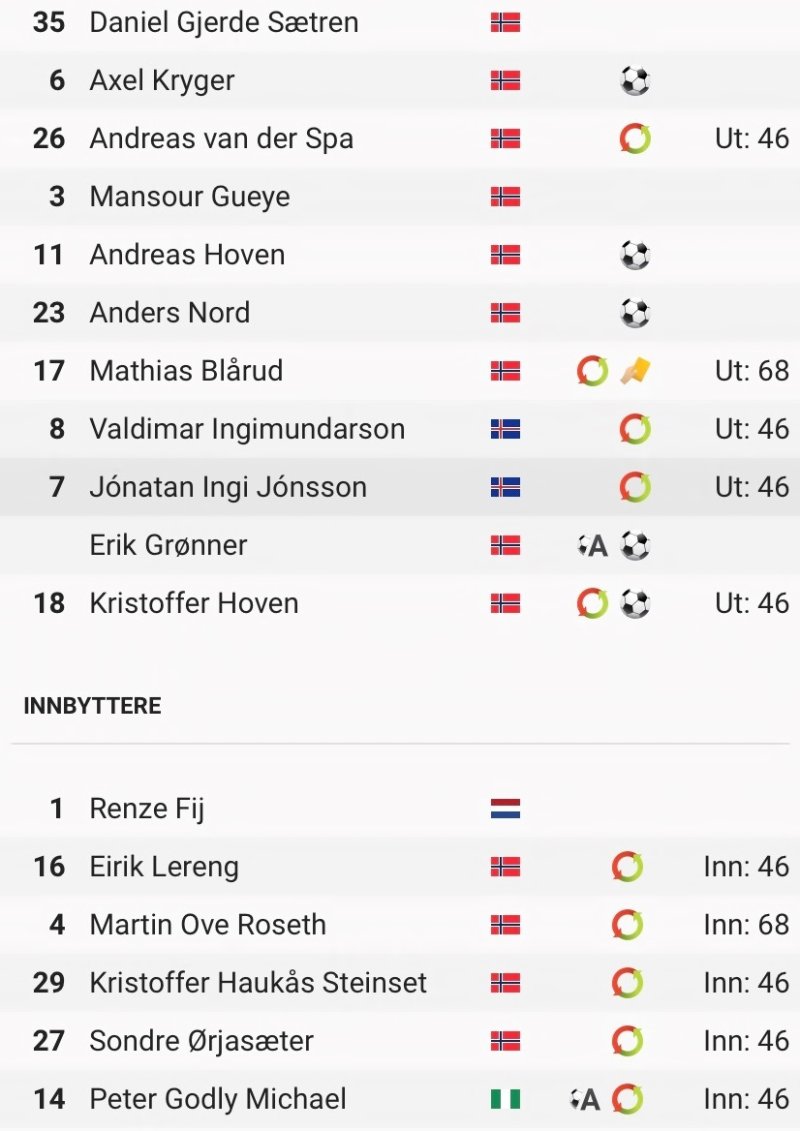The height and width of the screenshot is (1131, 800).
Task: Click the assist icon next to Erik Grønner
Action: (592, 546)
